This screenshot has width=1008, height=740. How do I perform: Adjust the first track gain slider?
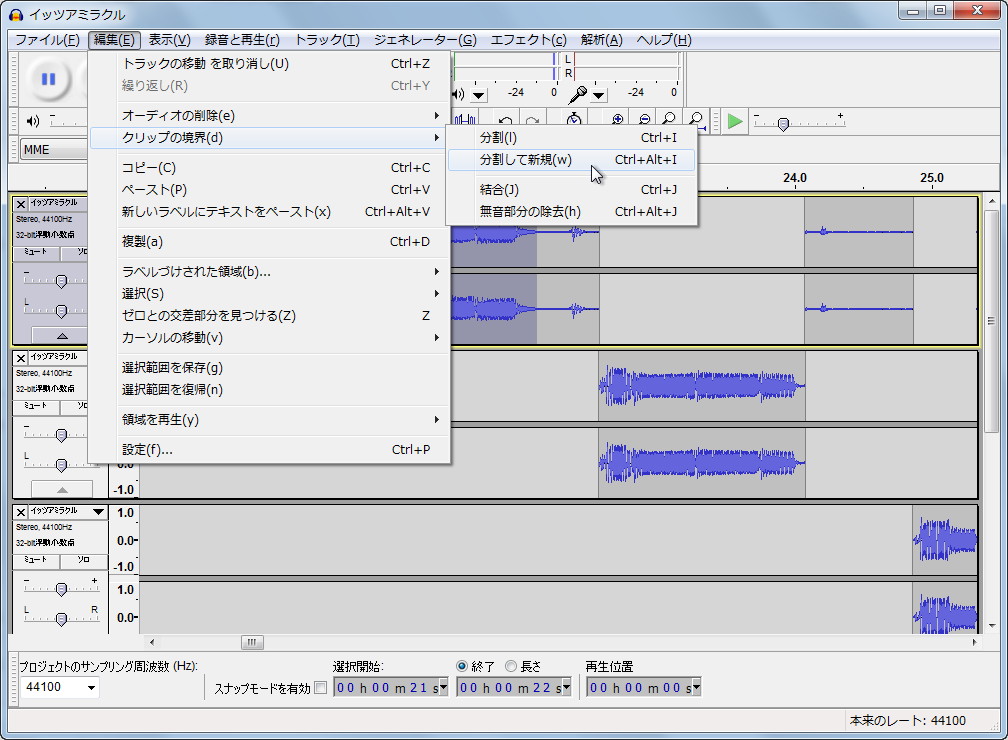[x=61, y=281]
